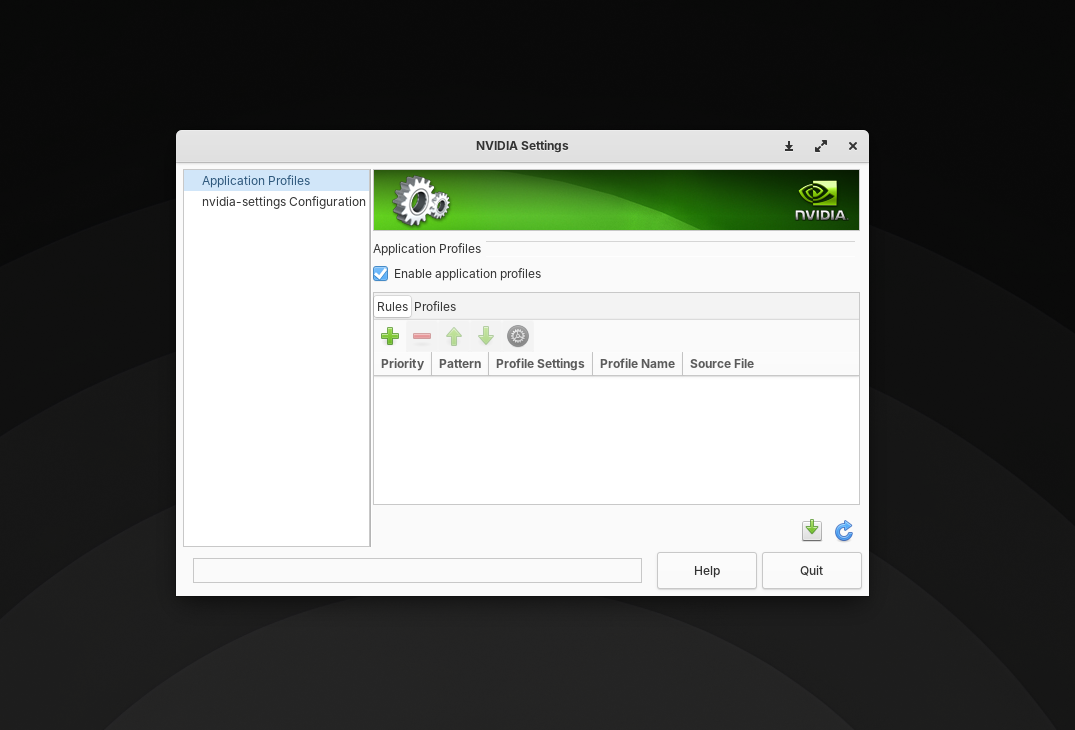
Task: Select Application Profiles in sidebar
Action: (x=277, y=180)
